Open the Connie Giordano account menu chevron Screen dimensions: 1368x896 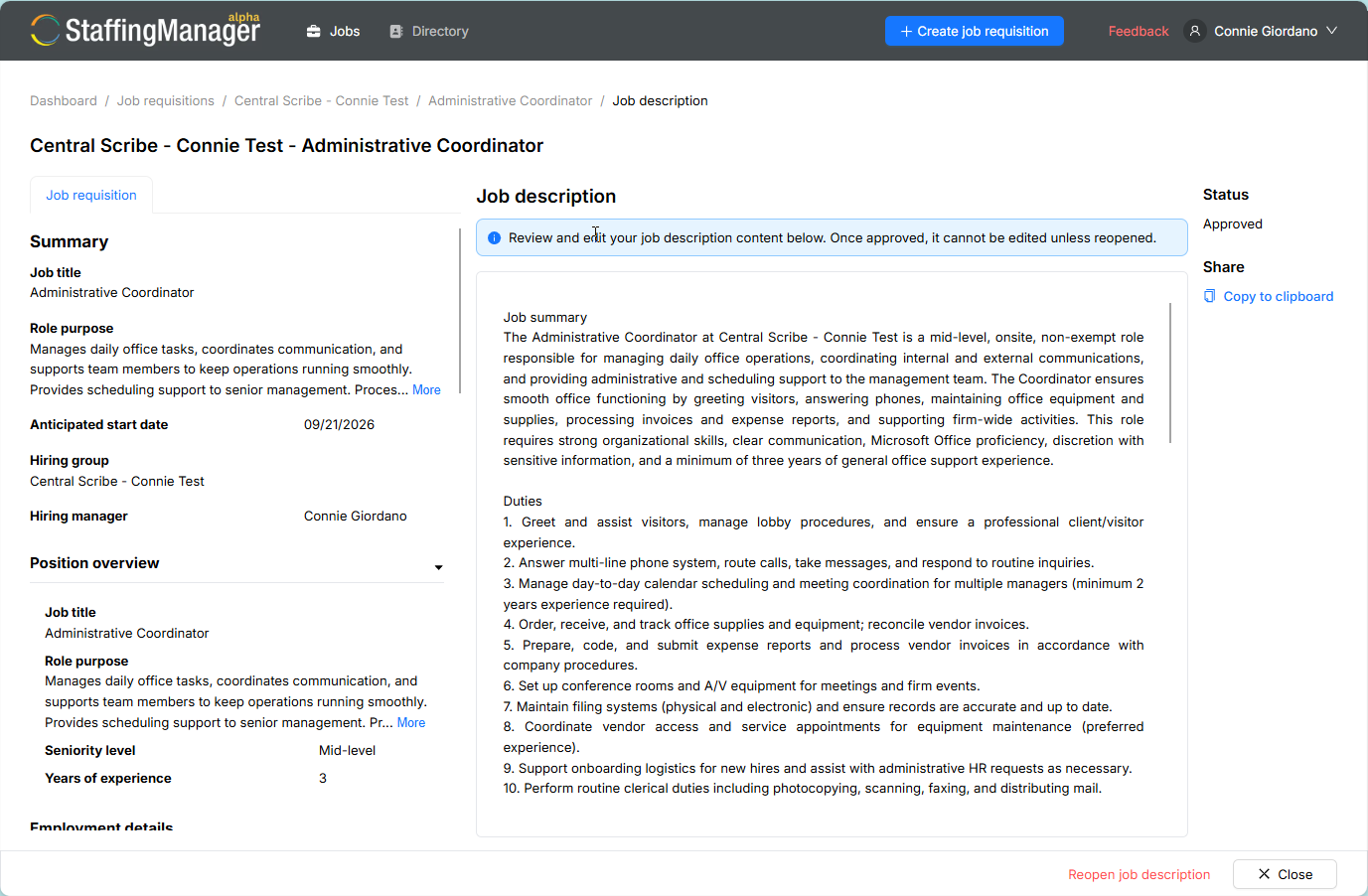(1332, 31)
